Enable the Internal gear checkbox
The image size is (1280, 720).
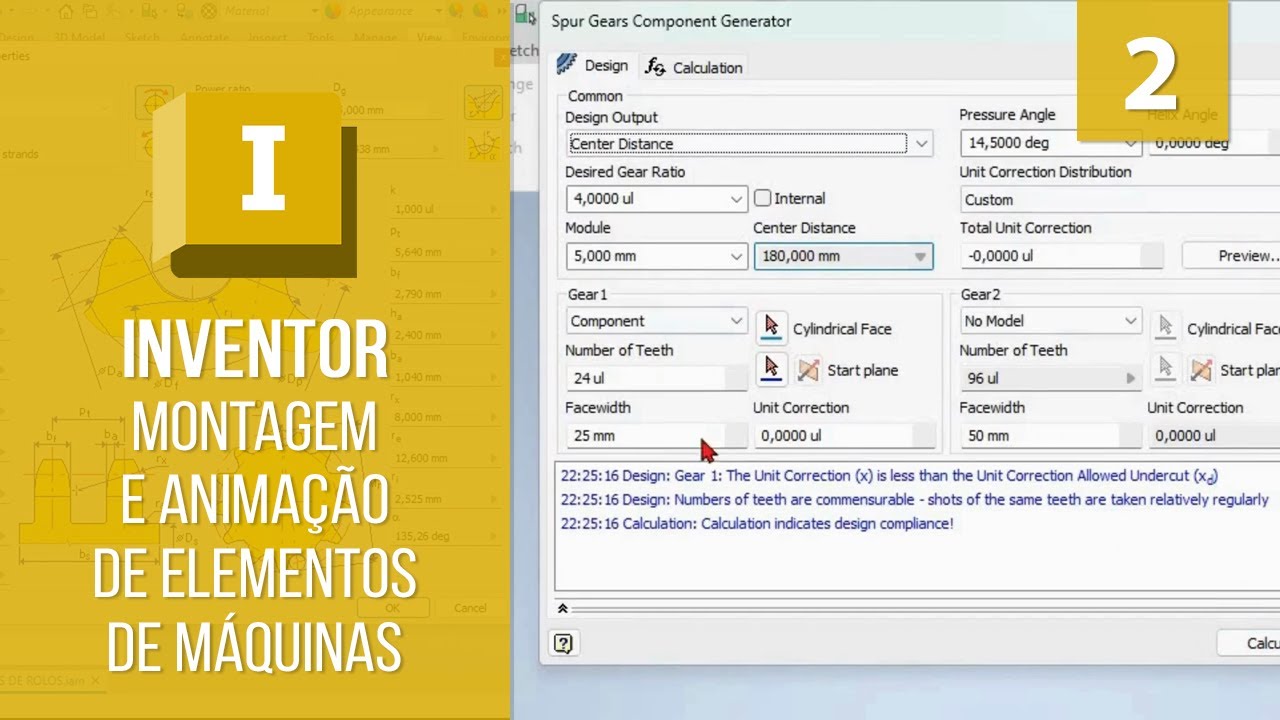click(x=763, y=198)
